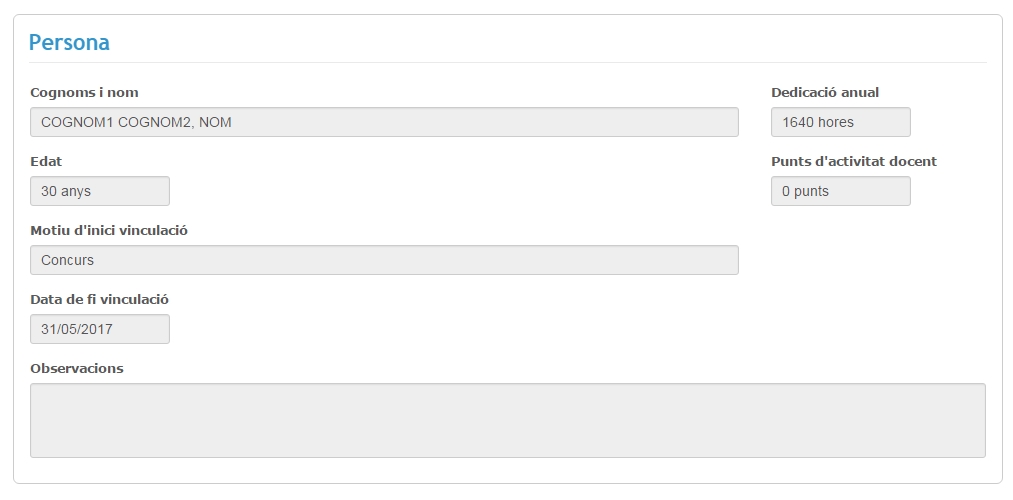Click the 'Edat' label

[46, 161]
